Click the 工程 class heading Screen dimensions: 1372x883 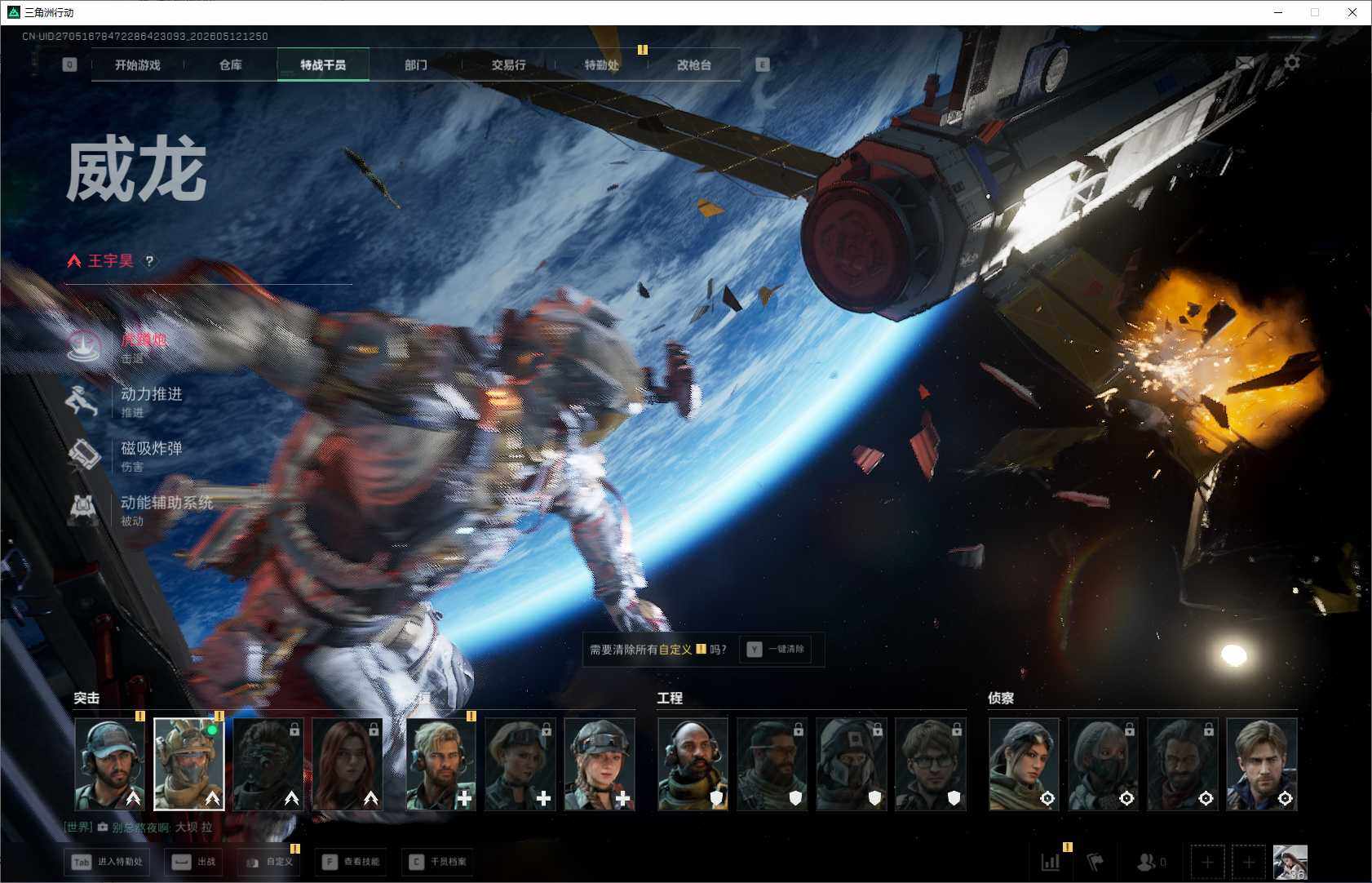pos(670,698)
